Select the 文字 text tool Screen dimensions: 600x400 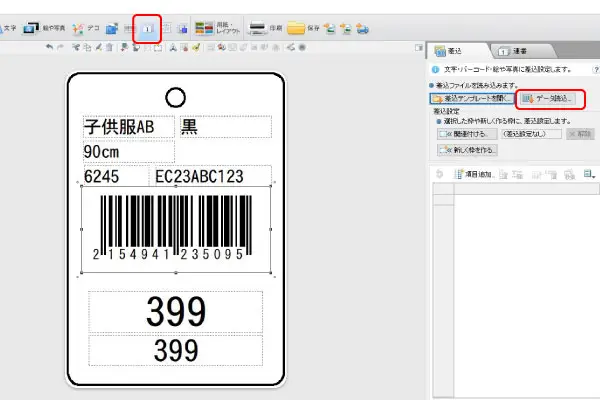tap(8, 28)
